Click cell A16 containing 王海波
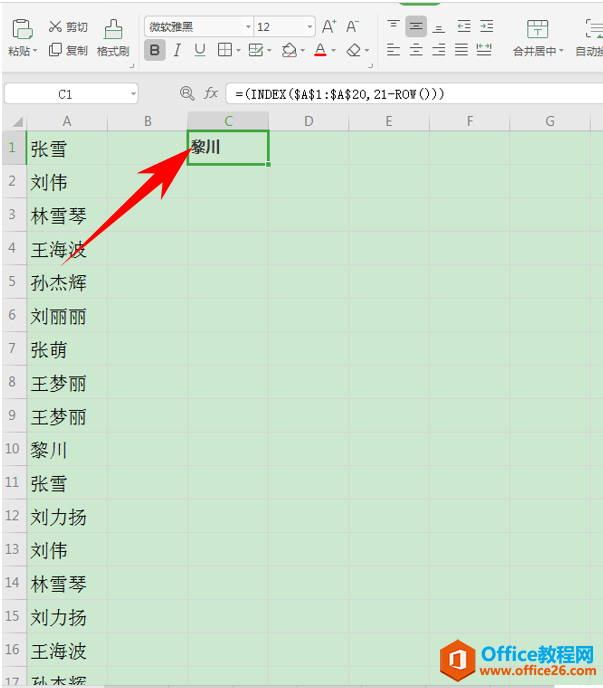Screen dimensions: 603x688 click(67, 650)
